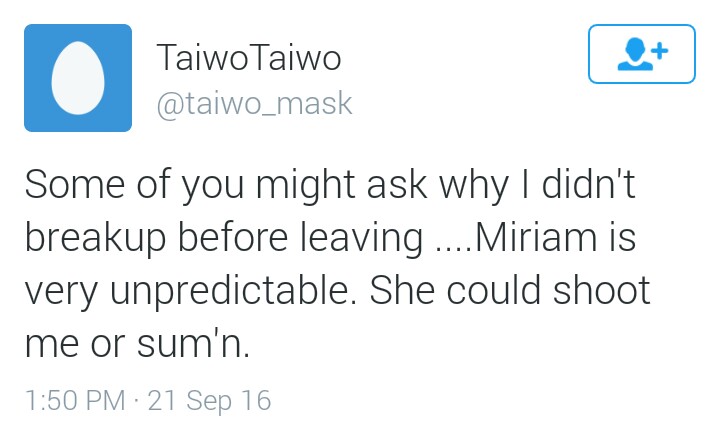The width and height of the screenshot is (720, 421).
Task: Click the white egg shape in avatar
Action: (x=78, y=78)
